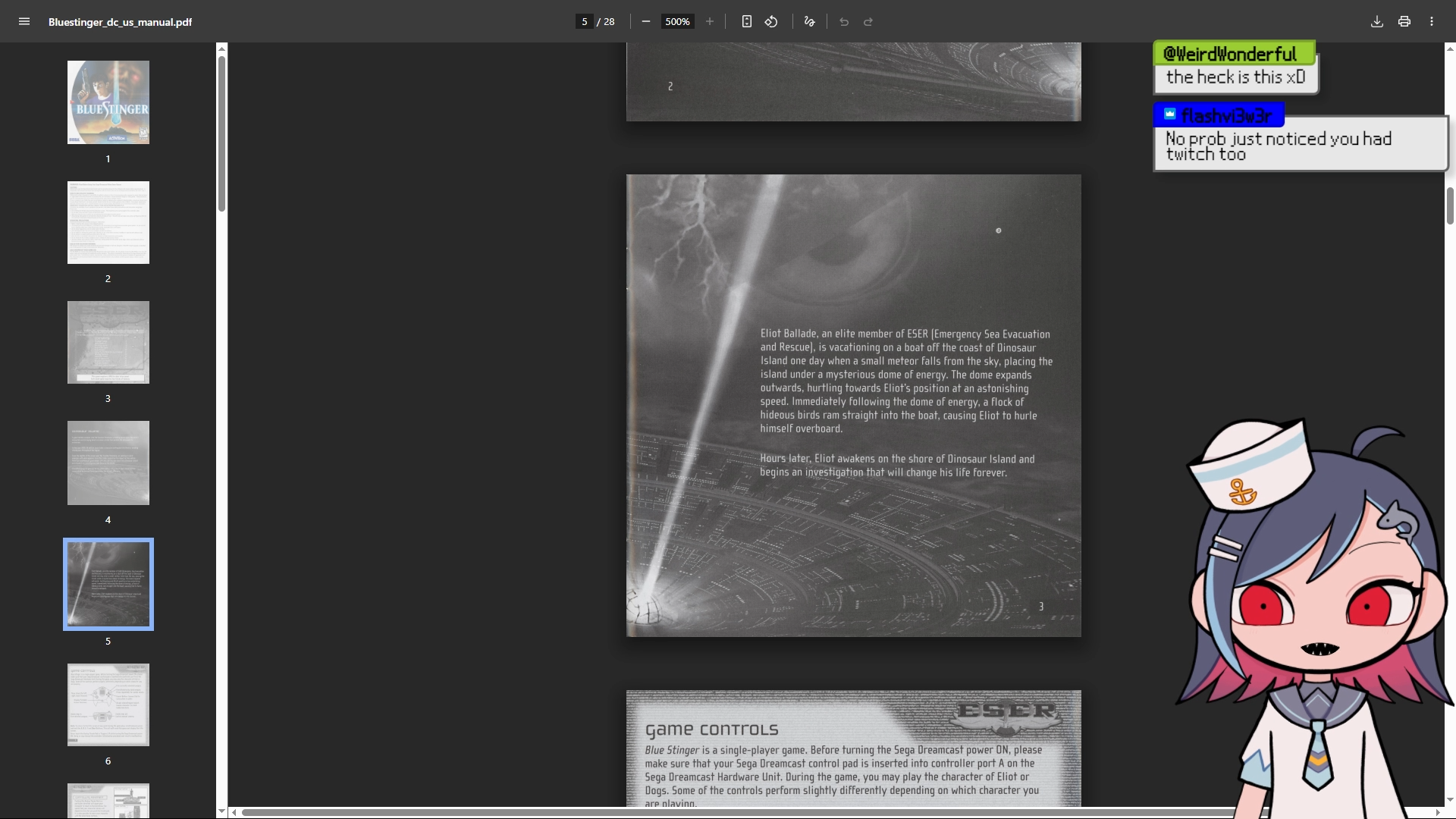
Task: Click the zoom in plus button
Action: pos(710,22)
